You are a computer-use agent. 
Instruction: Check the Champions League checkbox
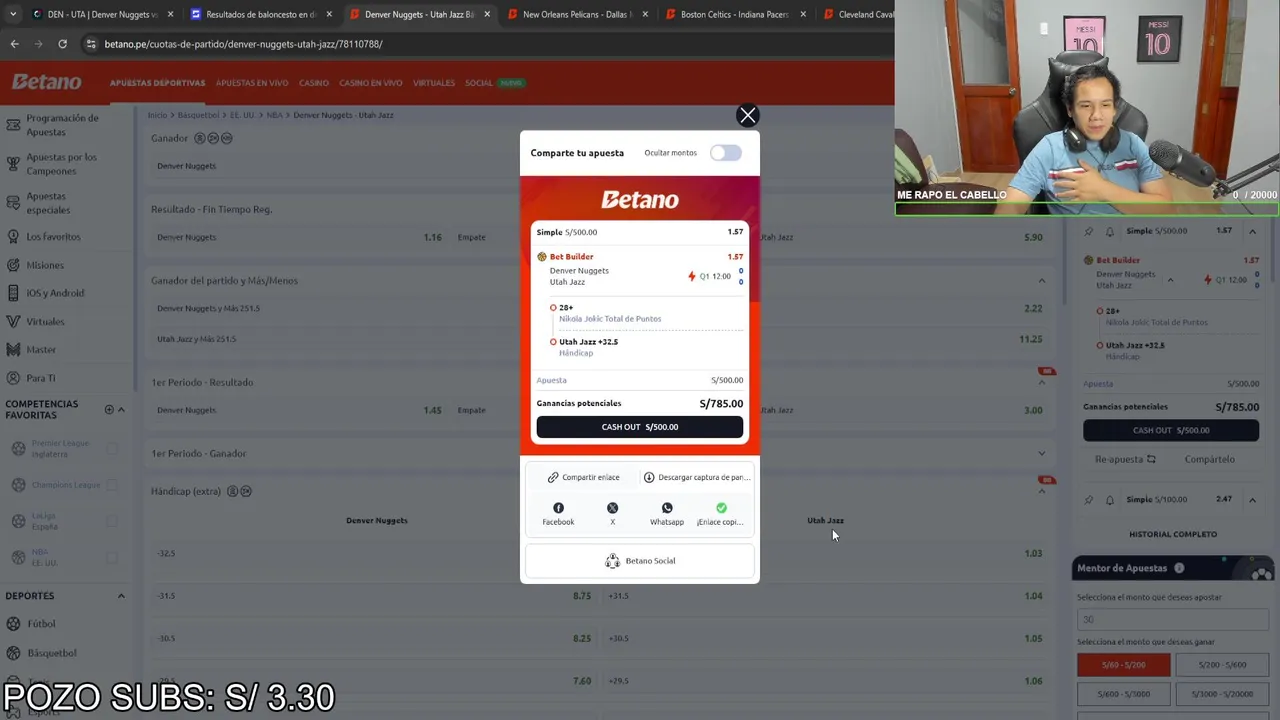pos(112,485)
